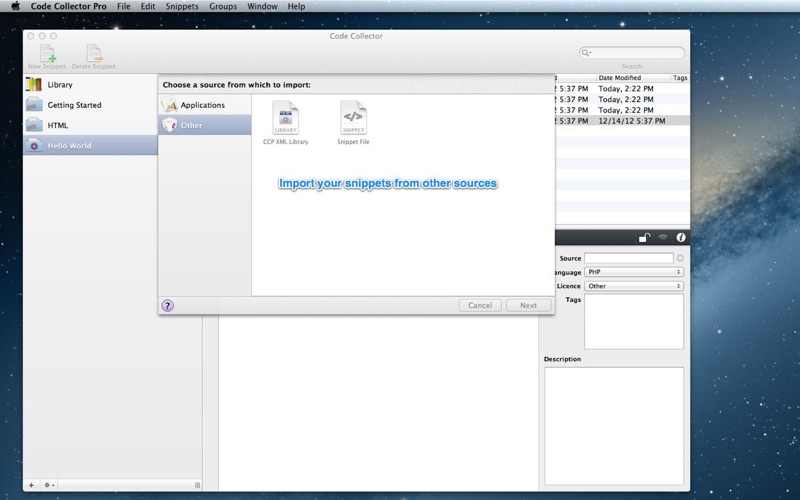Open the Apple menu
800x500 pixels.
coord(15,6)
